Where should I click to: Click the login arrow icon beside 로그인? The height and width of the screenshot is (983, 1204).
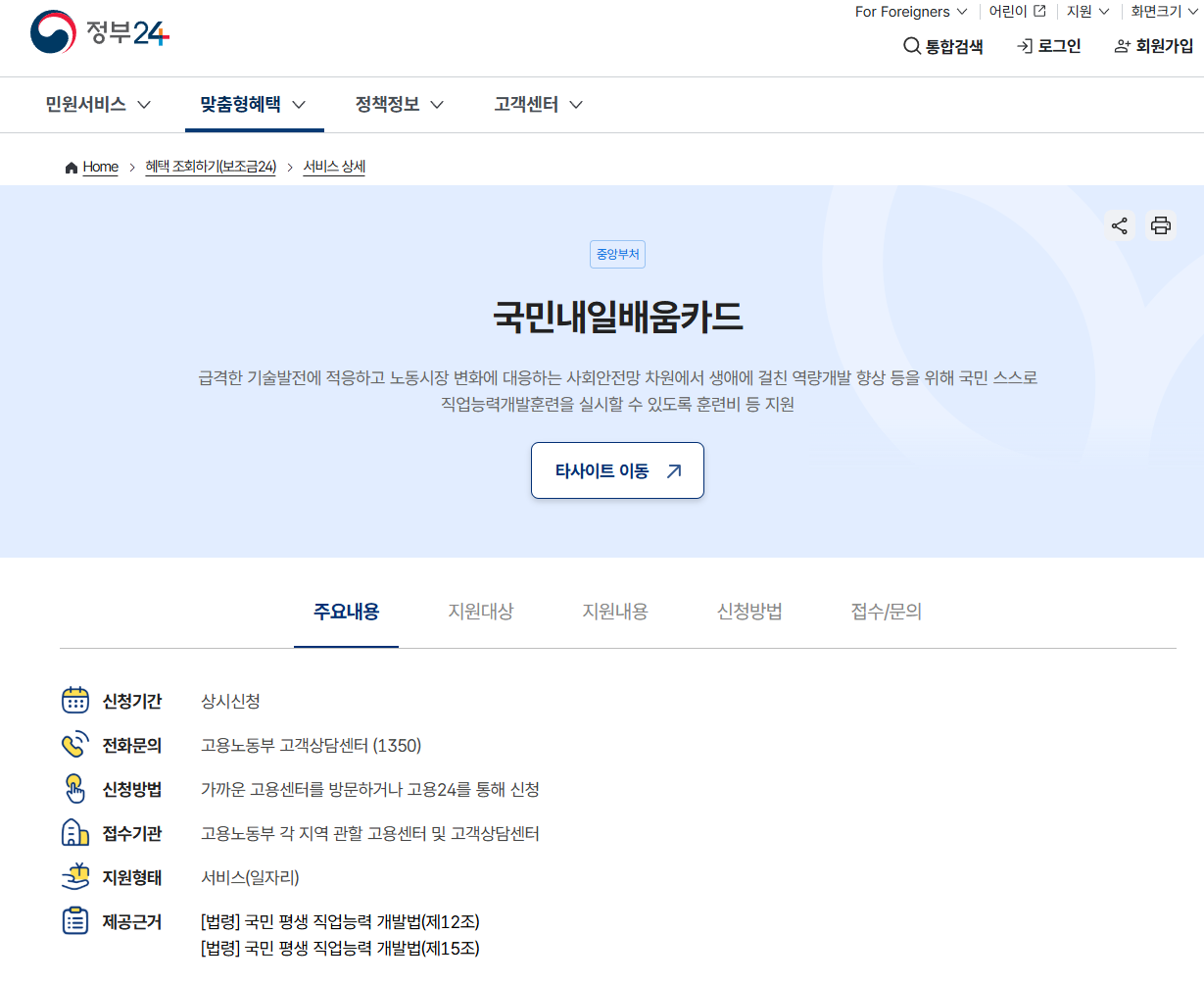(1025, 46)
